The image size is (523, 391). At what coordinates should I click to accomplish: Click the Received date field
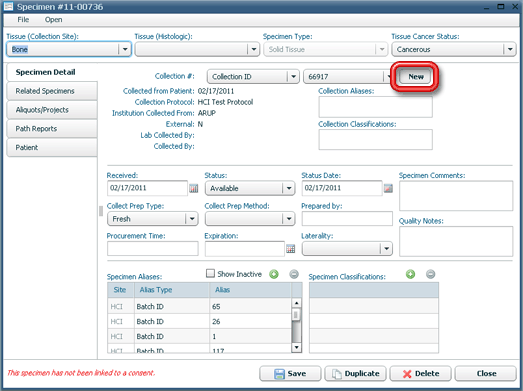point(147,188)
